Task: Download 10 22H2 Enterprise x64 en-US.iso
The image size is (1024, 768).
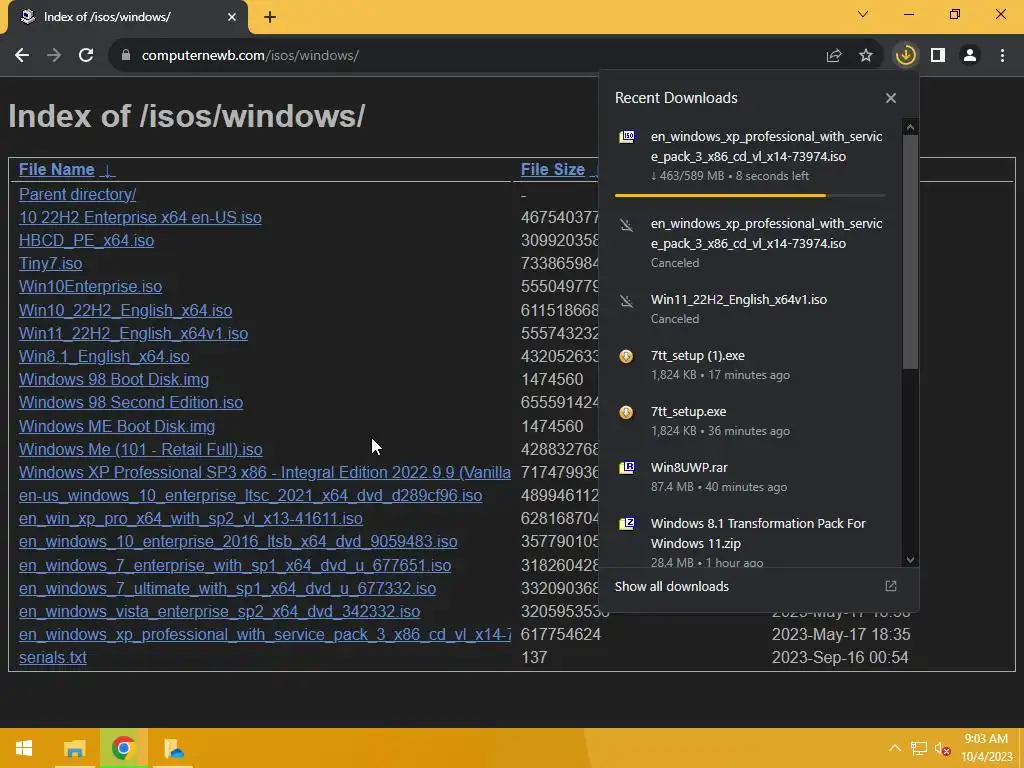Action: point(140,217)
